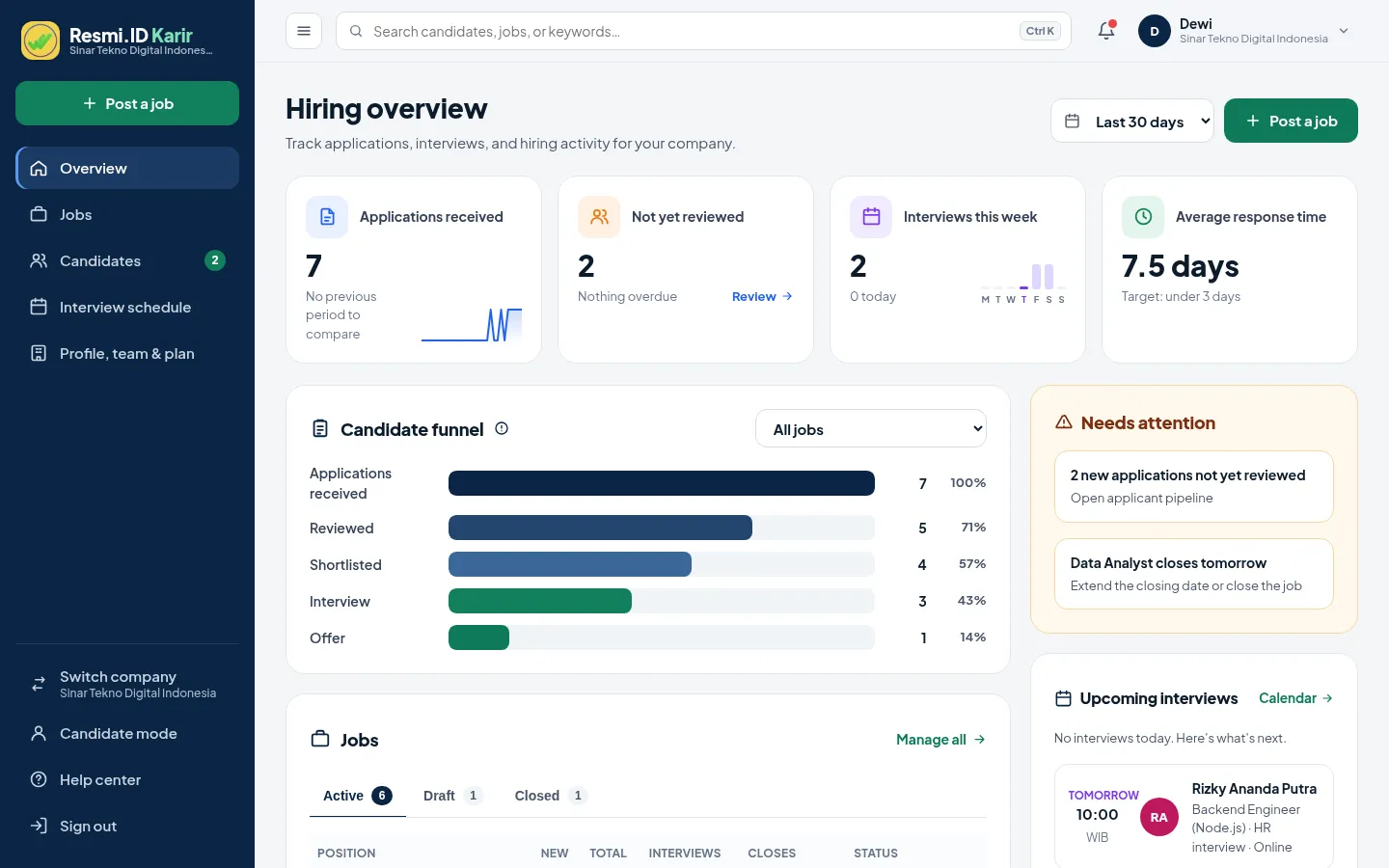
Task: Click the Needs attention warning icon
Action: (1064, 422)
